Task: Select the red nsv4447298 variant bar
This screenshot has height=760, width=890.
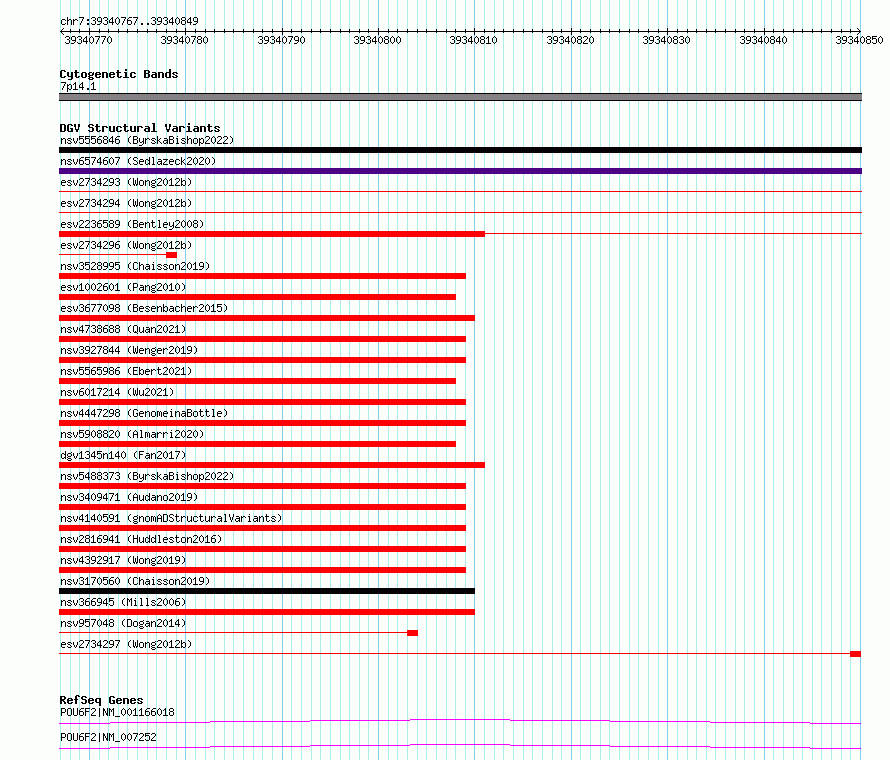Action: tap(262, 423)
